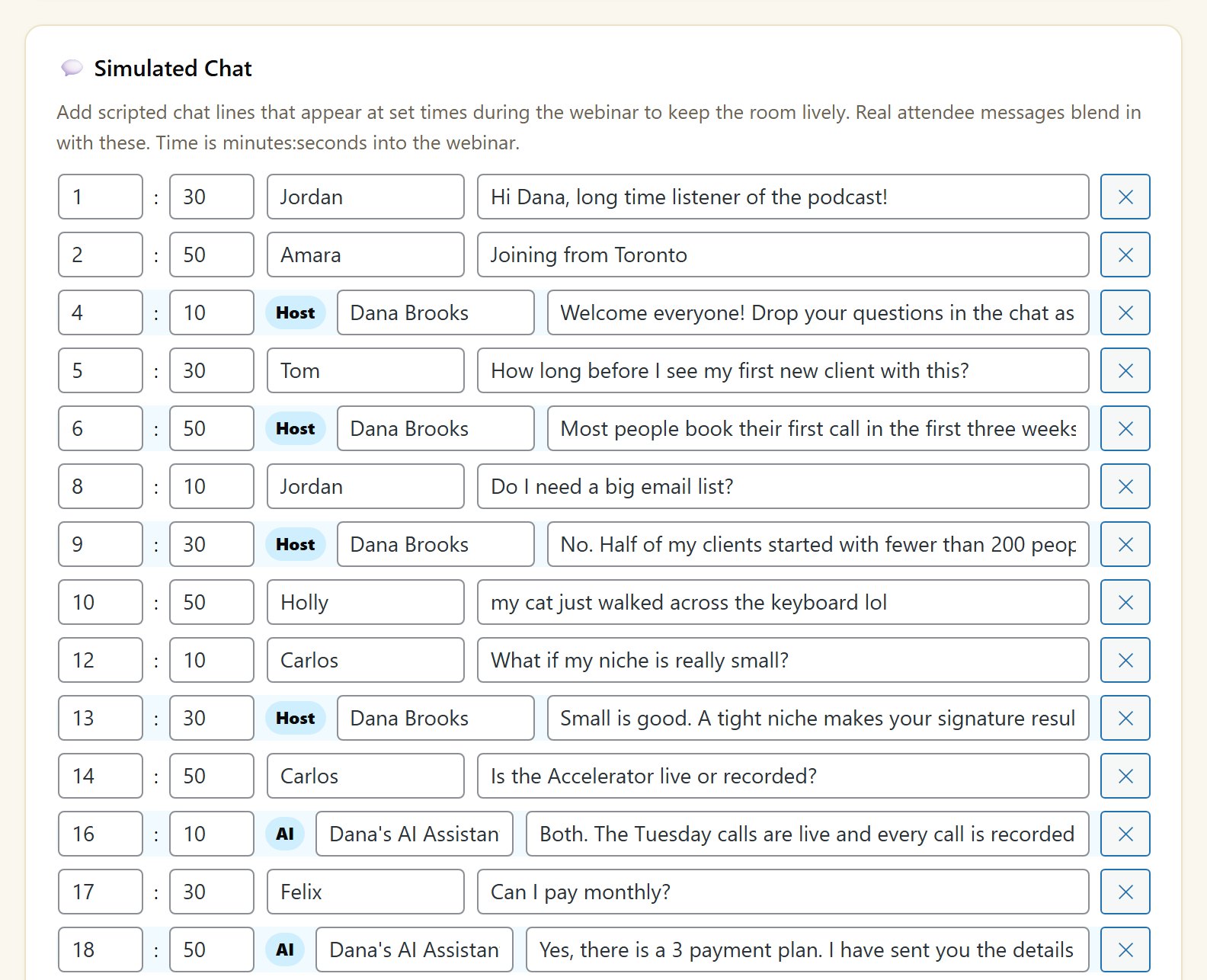This screenshot has height=980, width=1207.
Task: Click the 'Can I pay monthly?' message field
Action: point(783,892)
